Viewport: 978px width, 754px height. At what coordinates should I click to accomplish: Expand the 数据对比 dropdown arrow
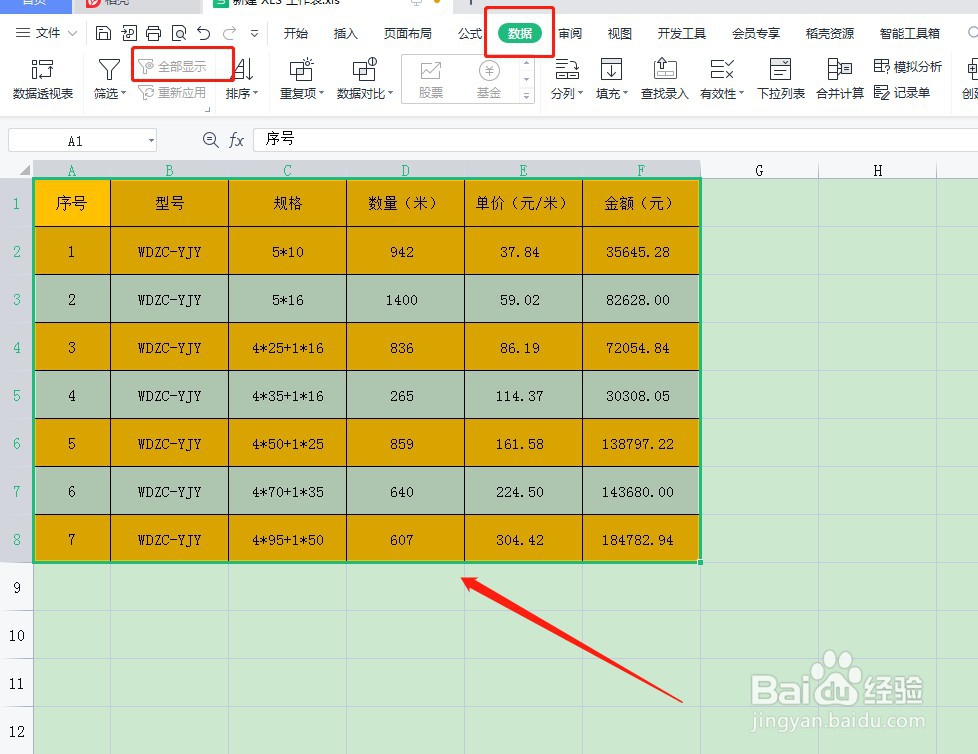(390, 94)
